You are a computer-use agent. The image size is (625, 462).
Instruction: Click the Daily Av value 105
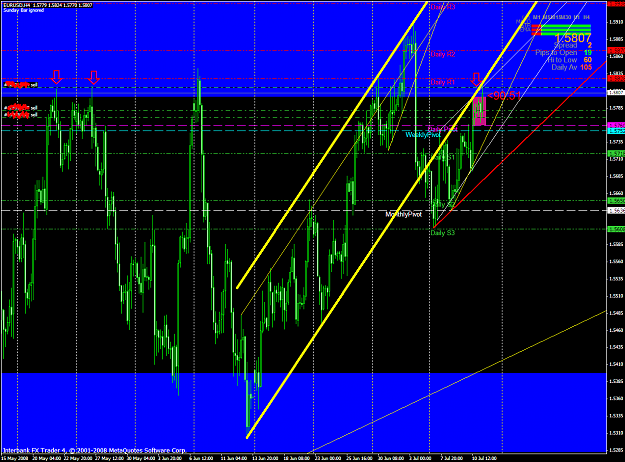coord(586,67)
